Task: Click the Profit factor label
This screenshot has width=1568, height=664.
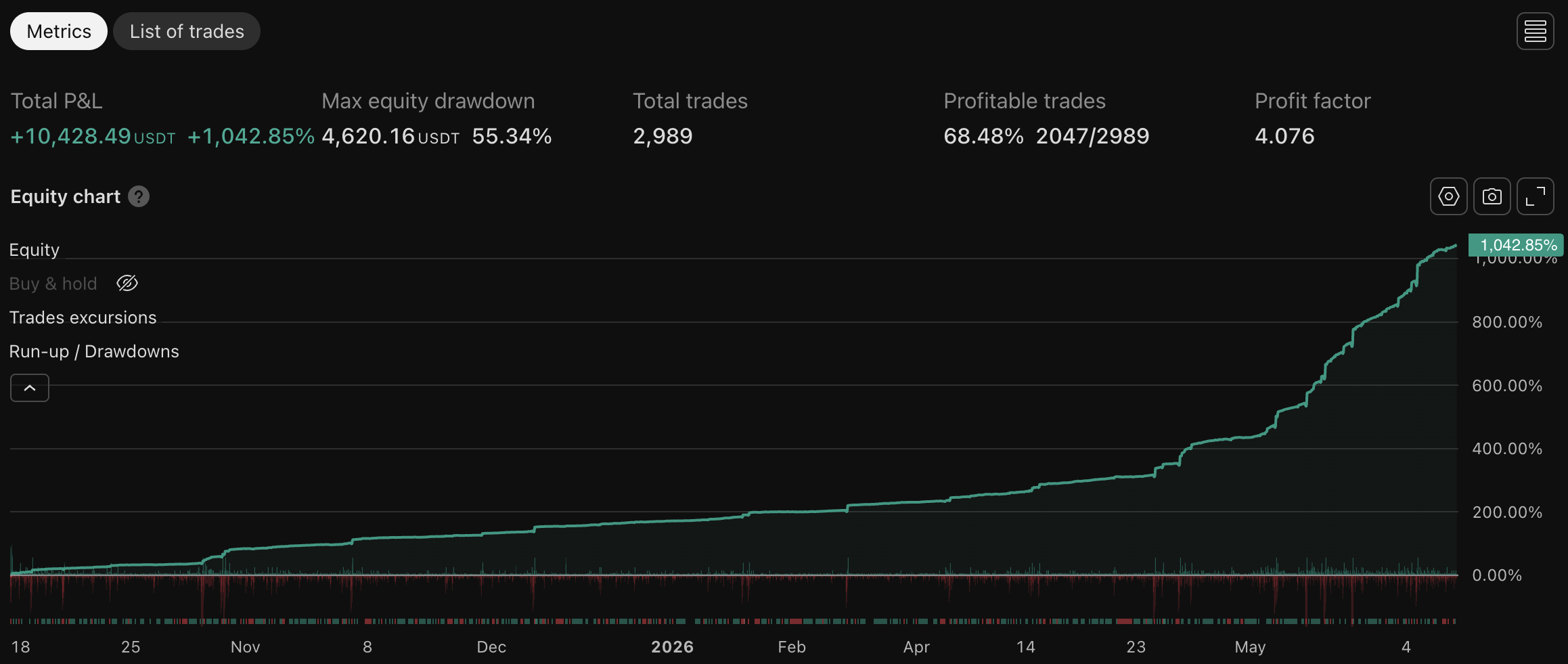Action: [x=1312, y=101]
